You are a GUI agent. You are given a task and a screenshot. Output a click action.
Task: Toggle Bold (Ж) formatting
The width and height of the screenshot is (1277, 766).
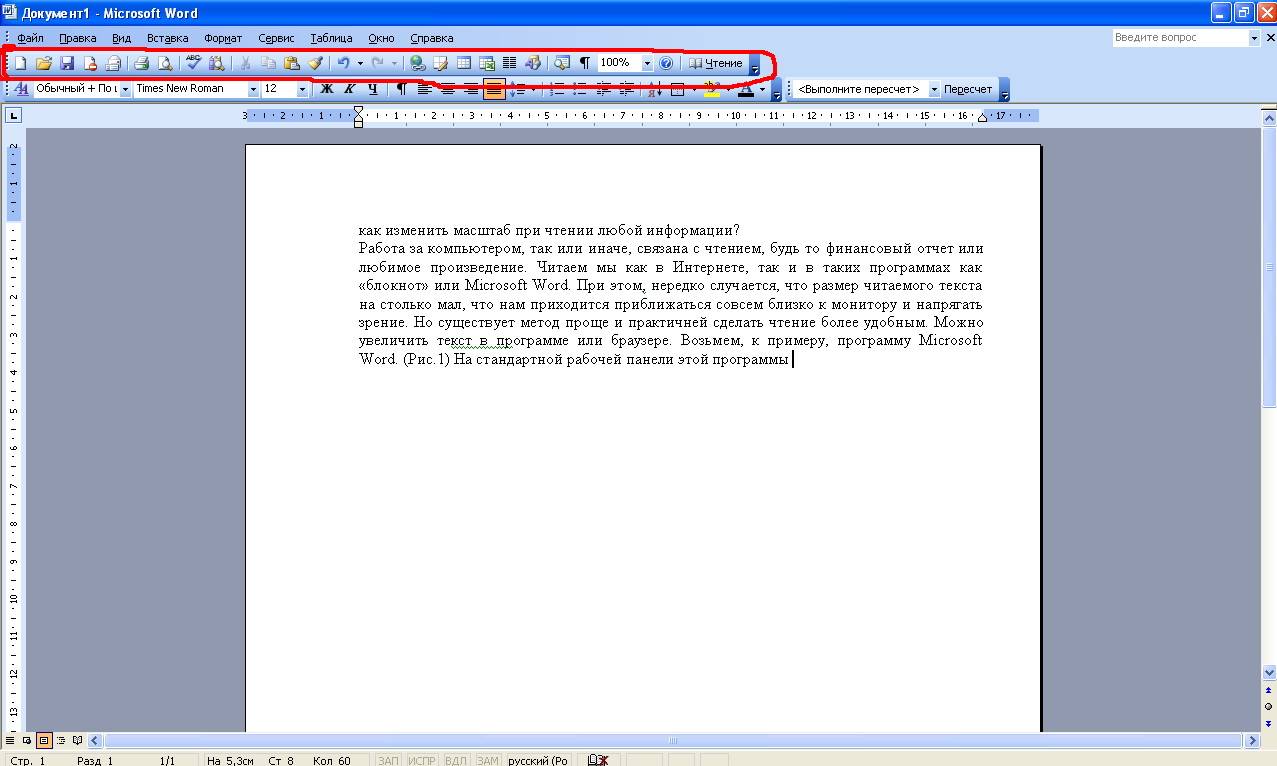[326, 89]
